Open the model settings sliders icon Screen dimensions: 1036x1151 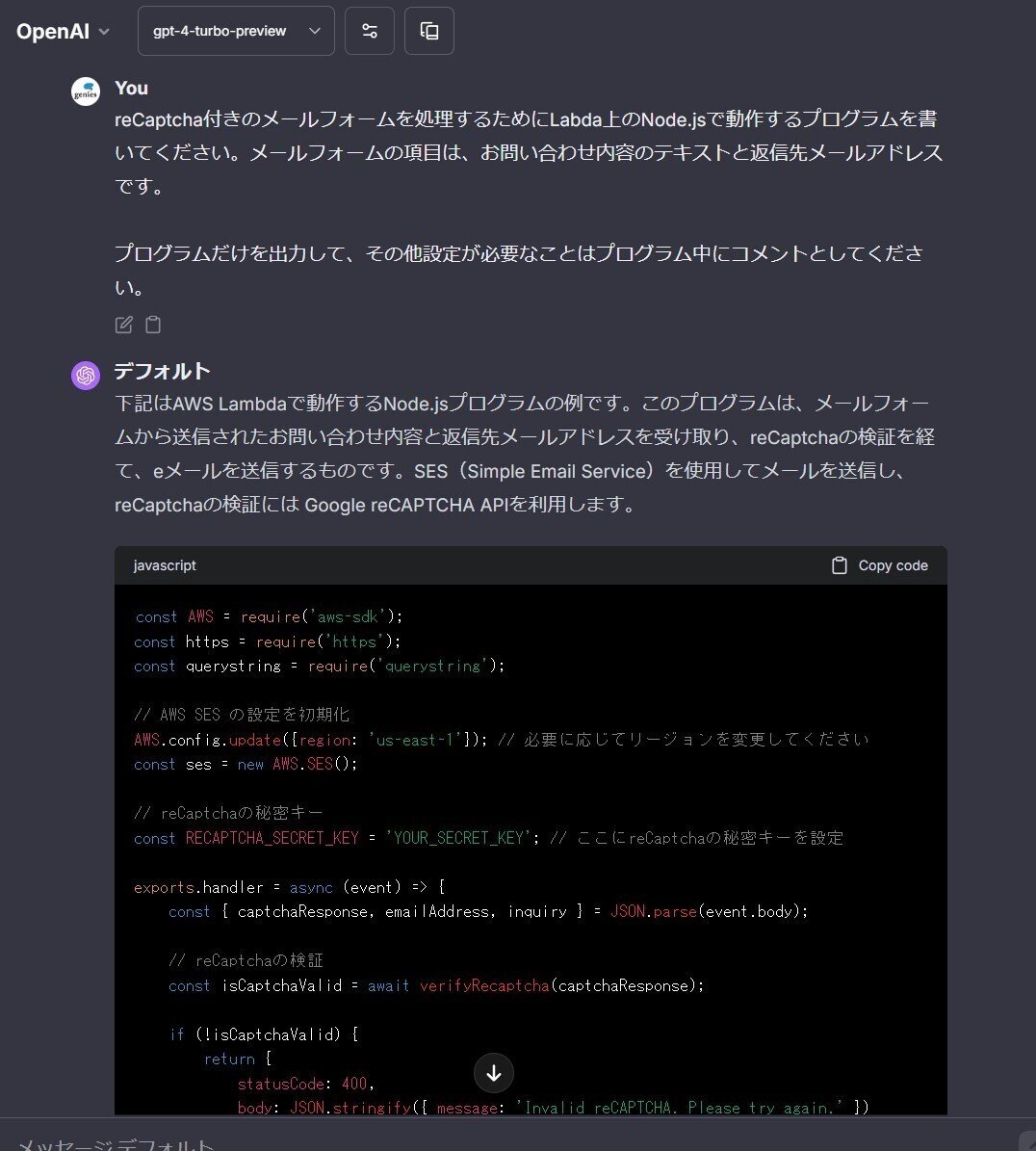370,31
